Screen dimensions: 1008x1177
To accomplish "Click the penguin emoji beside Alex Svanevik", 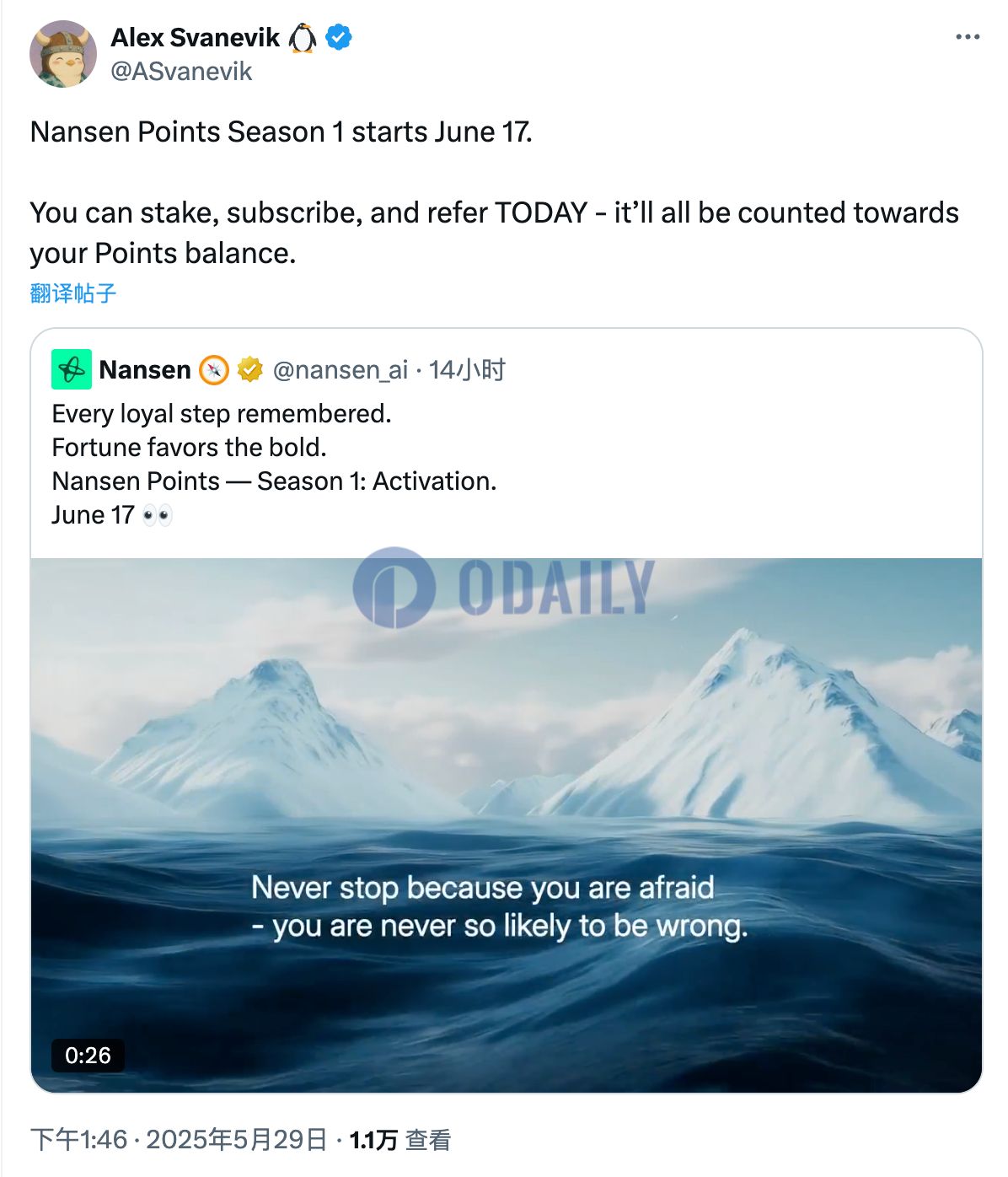I will 303,38.
